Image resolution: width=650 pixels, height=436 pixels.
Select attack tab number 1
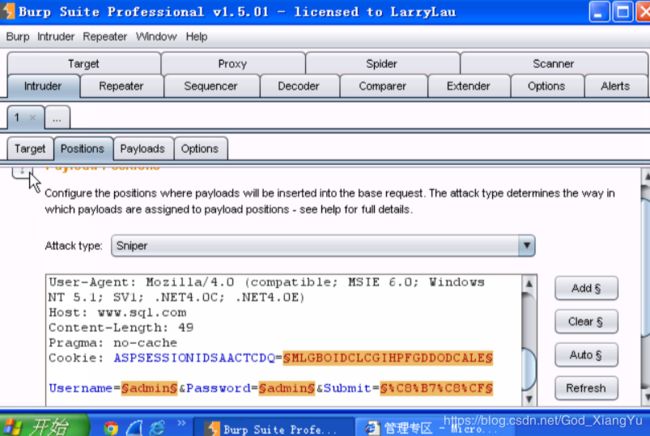coord(17,118)
